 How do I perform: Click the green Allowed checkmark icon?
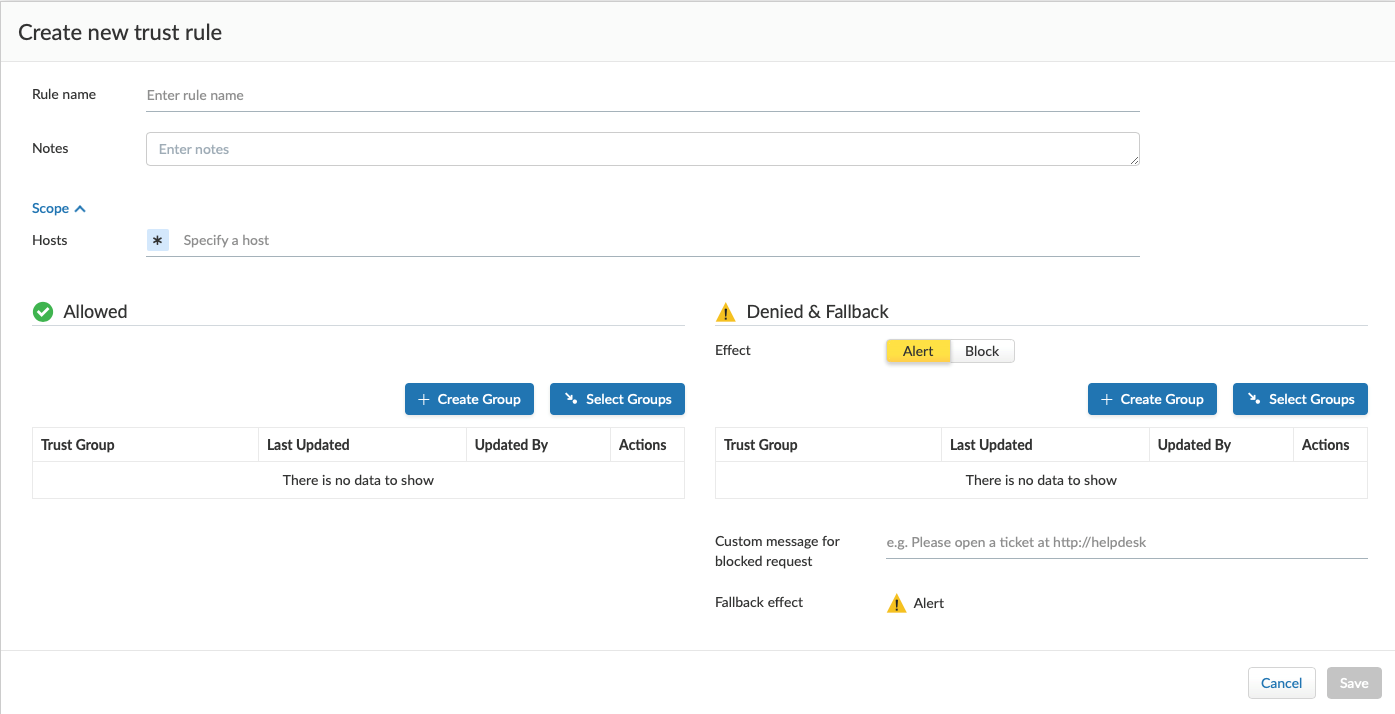coord(43,312)
